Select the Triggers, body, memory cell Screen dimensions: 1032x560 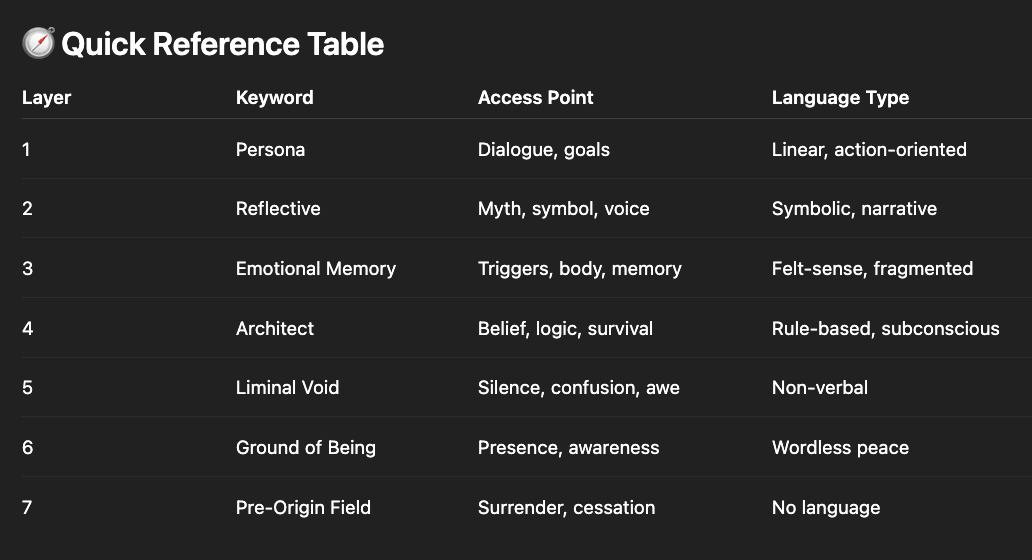(x=579, y=269)
